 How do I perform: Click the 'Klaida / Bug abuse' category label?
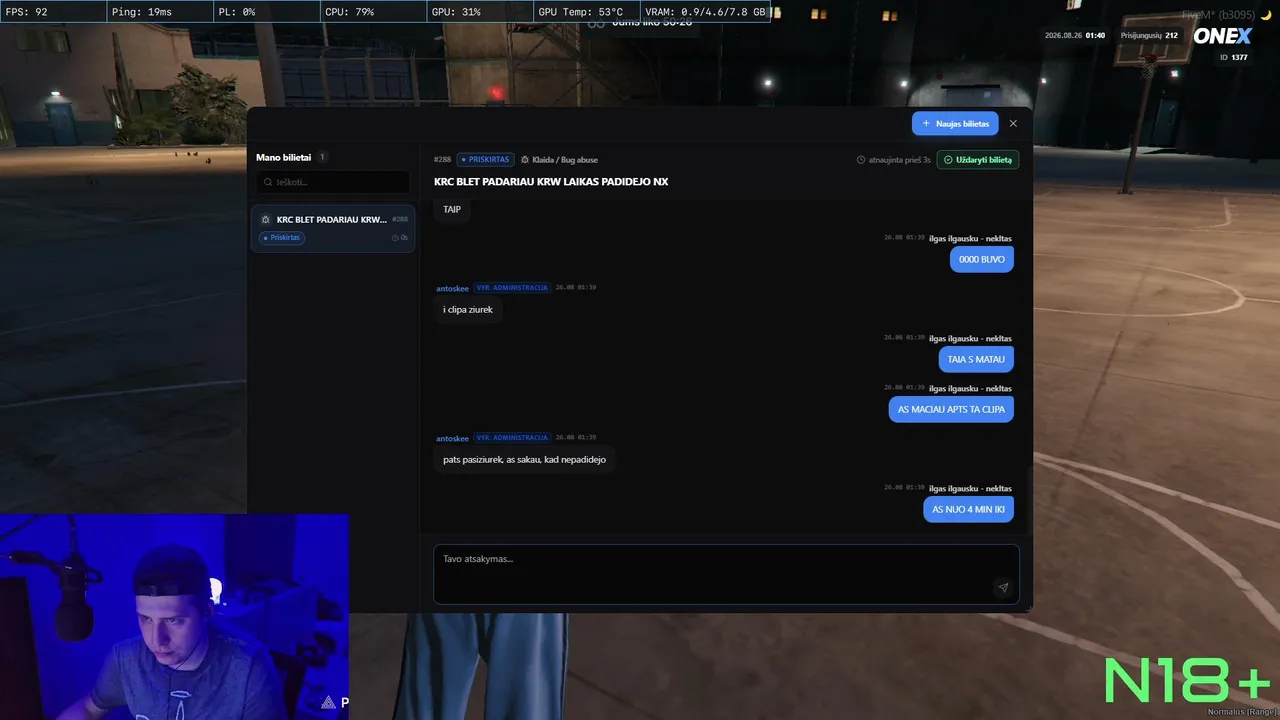coord(565,160)
